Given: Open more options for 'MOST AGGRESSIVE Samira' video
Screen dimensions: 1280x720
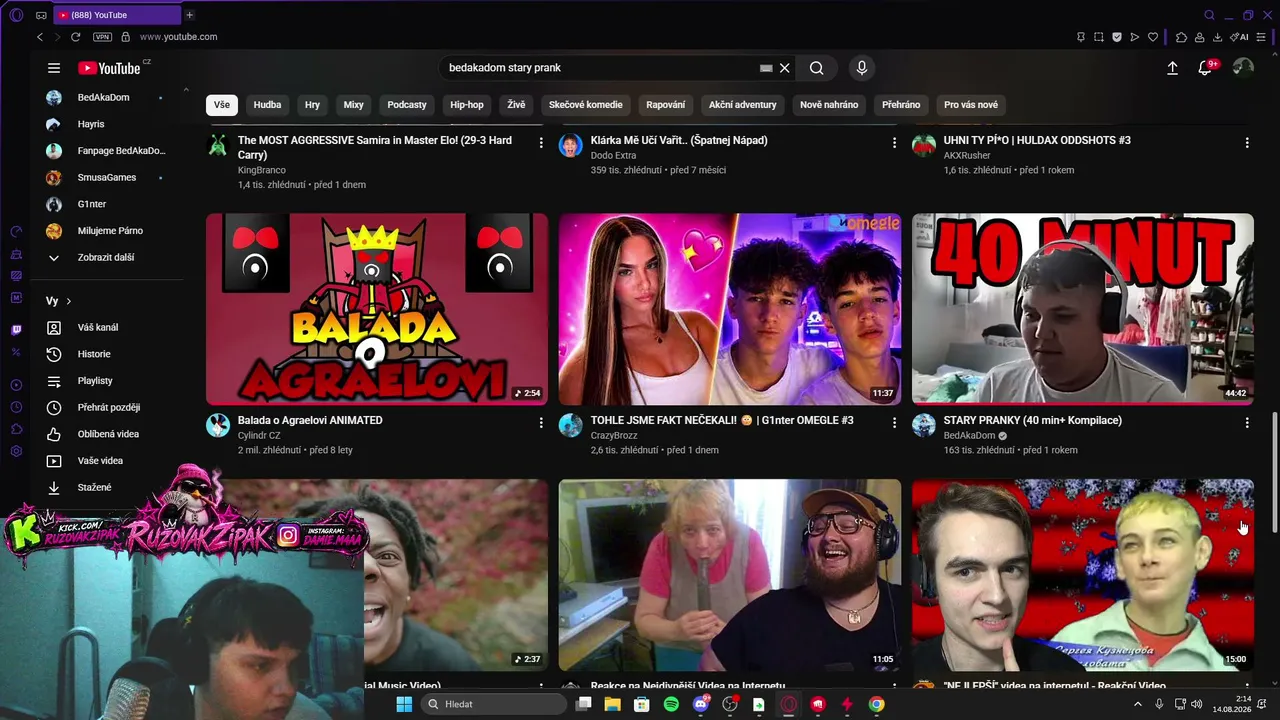Looking at the screenshot, I should click(541, 143).
